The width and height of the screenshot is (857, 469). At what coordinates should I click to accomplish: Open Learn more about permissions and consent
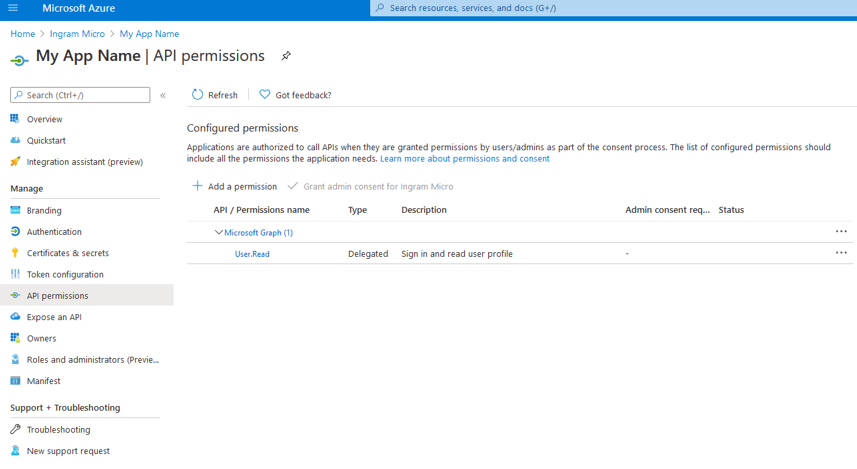[465, 159]
